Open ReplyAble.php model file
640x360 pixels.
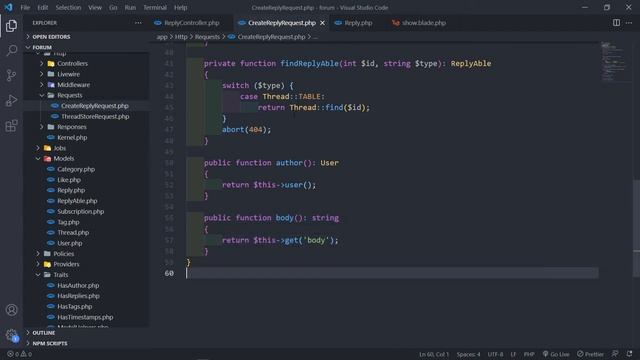(77, 201)
